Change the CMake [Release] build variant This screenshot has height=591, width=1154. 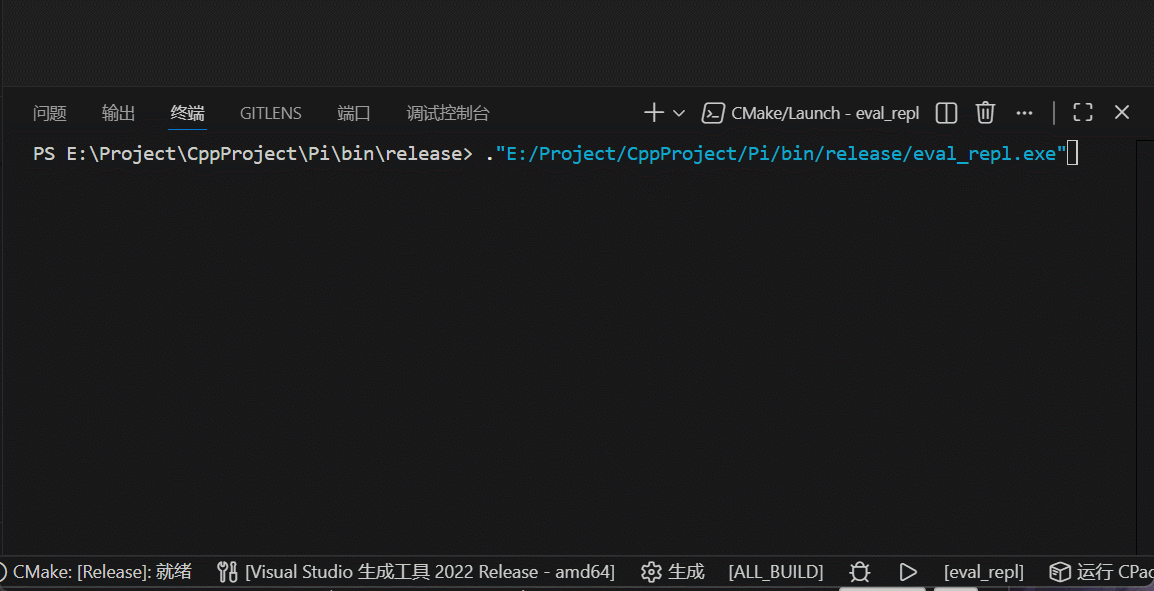click(100, 572)
